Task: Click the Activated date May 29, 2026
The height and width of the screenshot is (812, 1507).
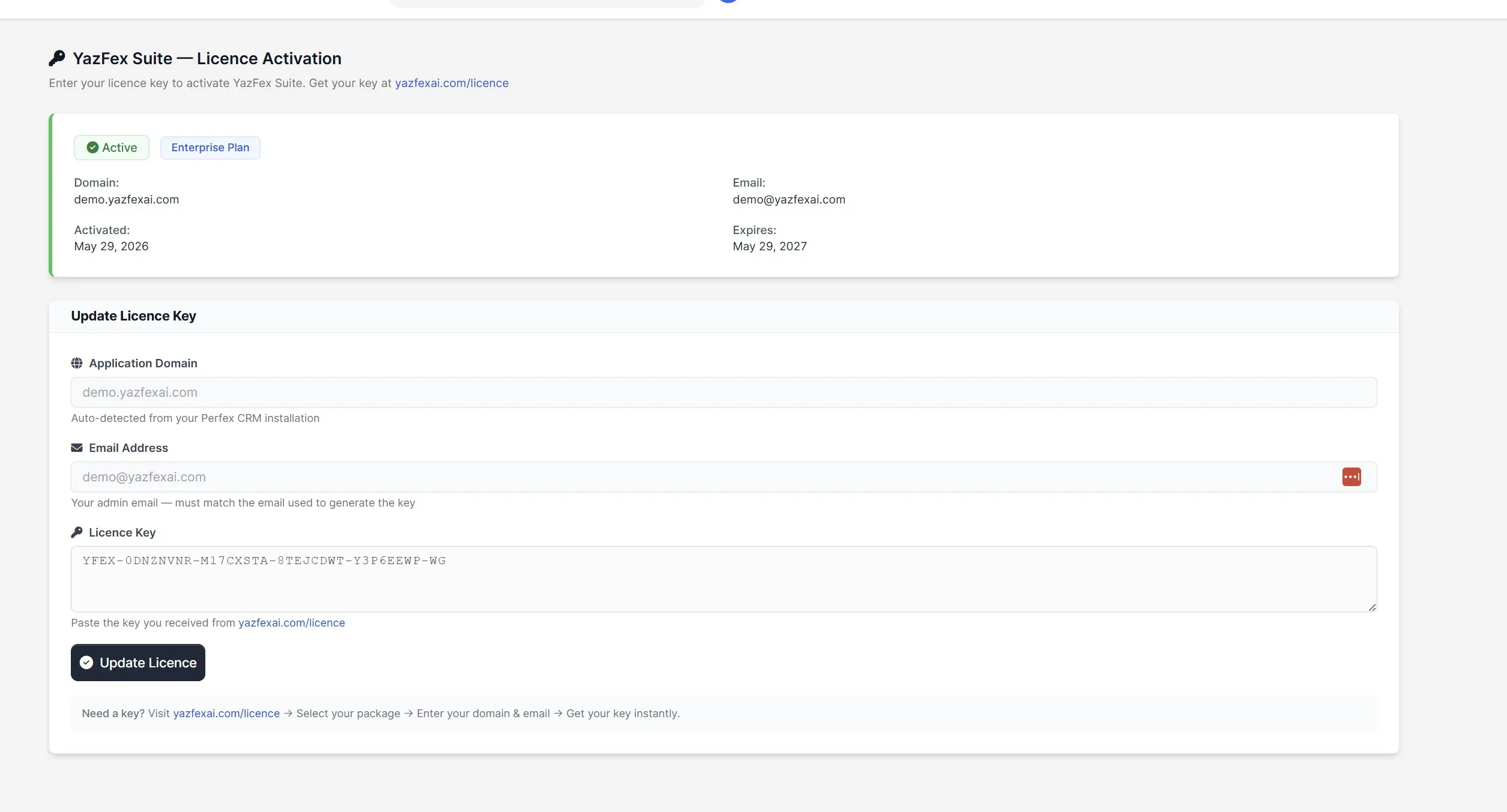Action: pyautogui.click(x=111, y=246)
